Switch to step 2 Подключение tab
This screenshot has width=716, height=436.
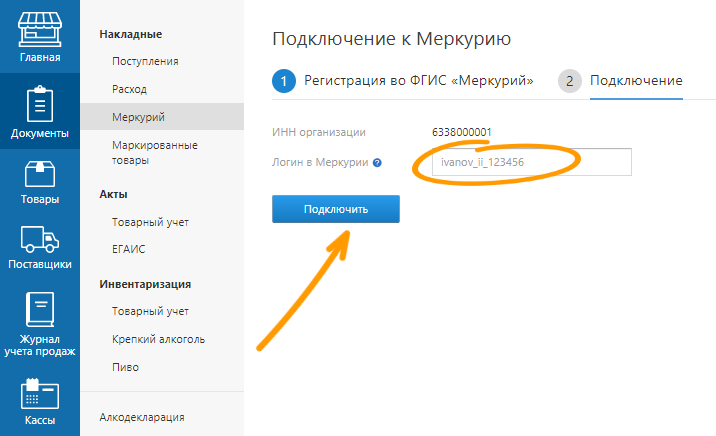pyautogui.click(x=620, y=81)
